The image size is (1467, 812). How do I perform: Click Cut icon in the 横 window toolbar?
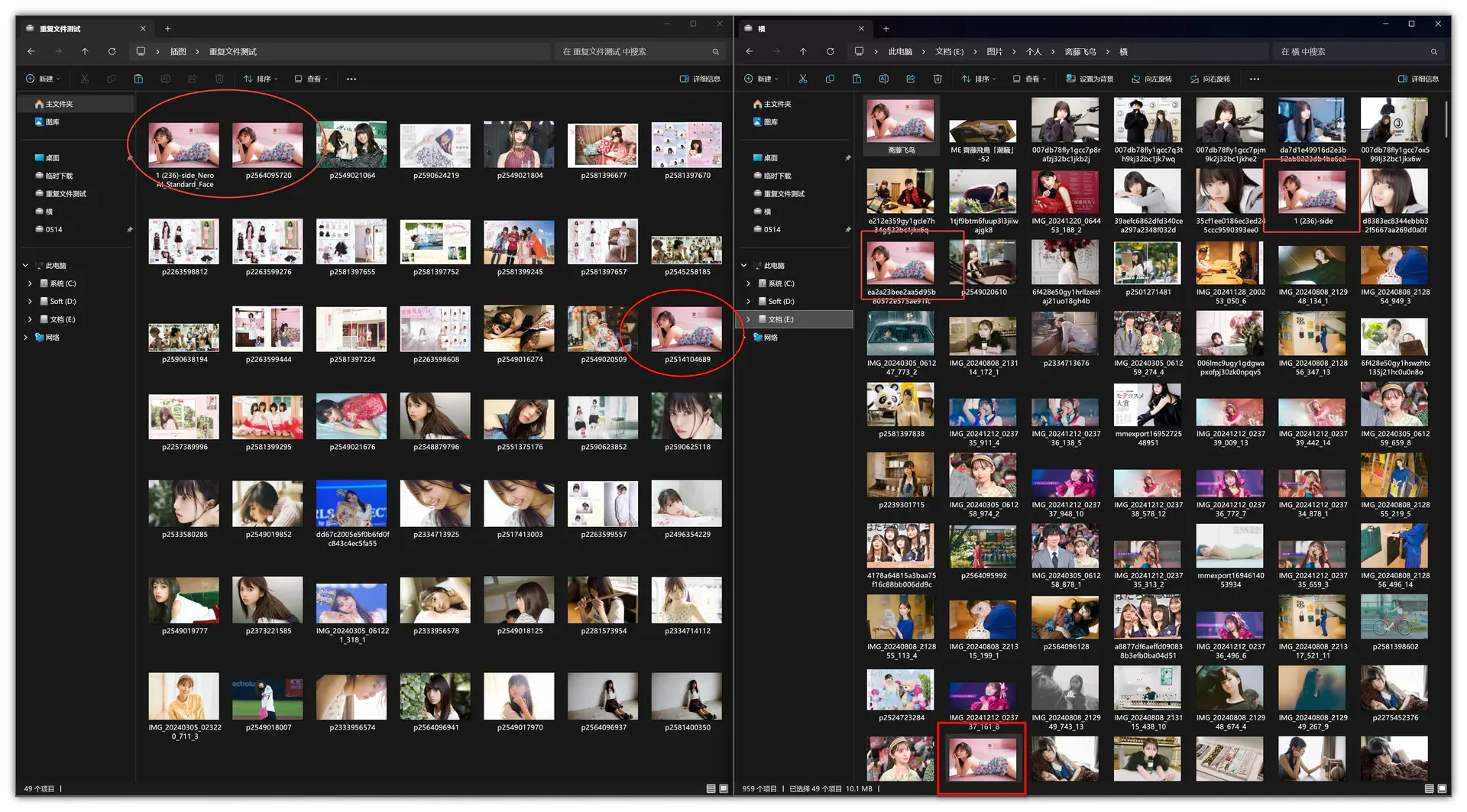click(802, 79)
